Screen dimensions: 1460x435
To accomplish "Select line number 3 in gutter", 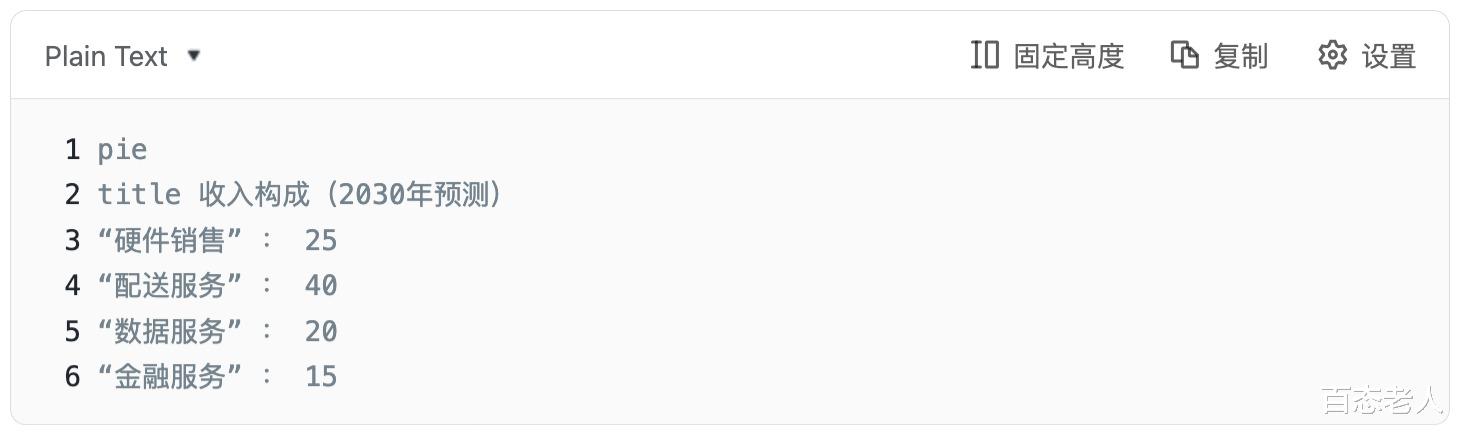I will tap(72, 241).
